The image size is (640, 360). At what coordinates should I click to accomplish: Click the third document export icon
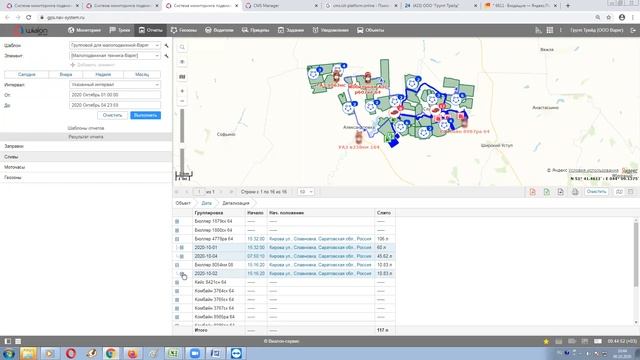561,192
